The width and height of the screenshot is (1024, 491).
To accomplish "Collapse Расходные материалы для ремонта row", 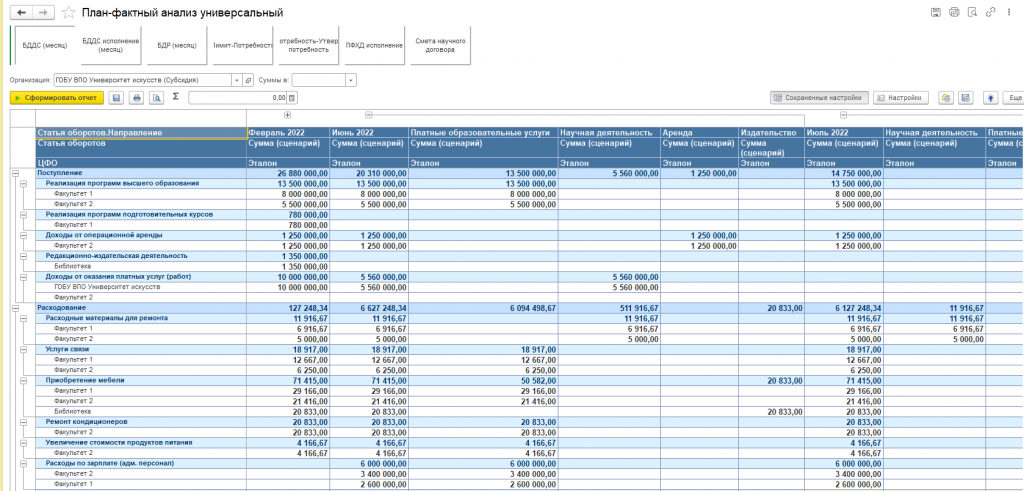I will 25,318.
